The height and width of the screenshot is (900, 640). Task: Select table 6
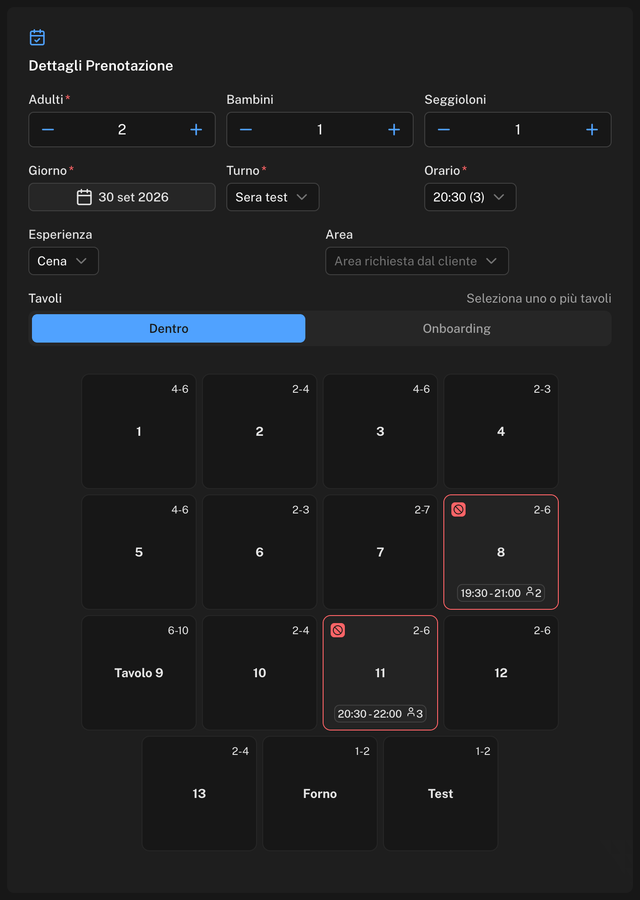click(x=259, y=552)
